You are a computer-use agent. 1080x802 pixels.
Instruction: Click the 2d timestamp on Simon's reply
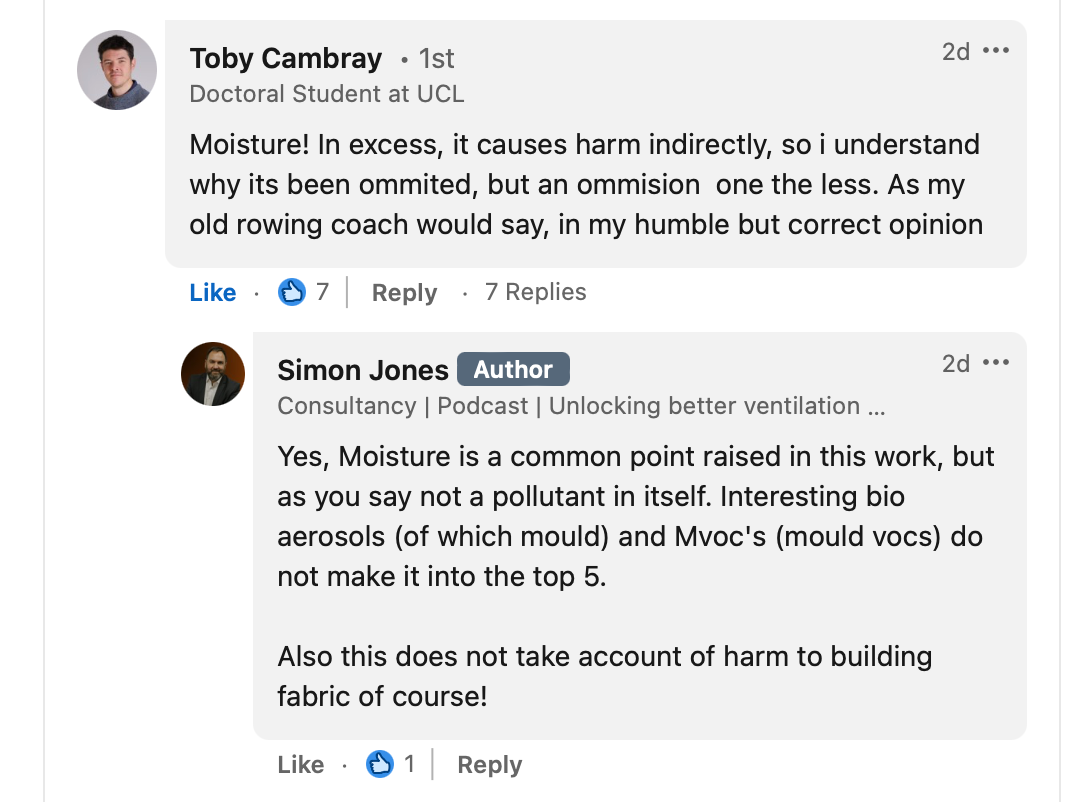pos(956,363)
